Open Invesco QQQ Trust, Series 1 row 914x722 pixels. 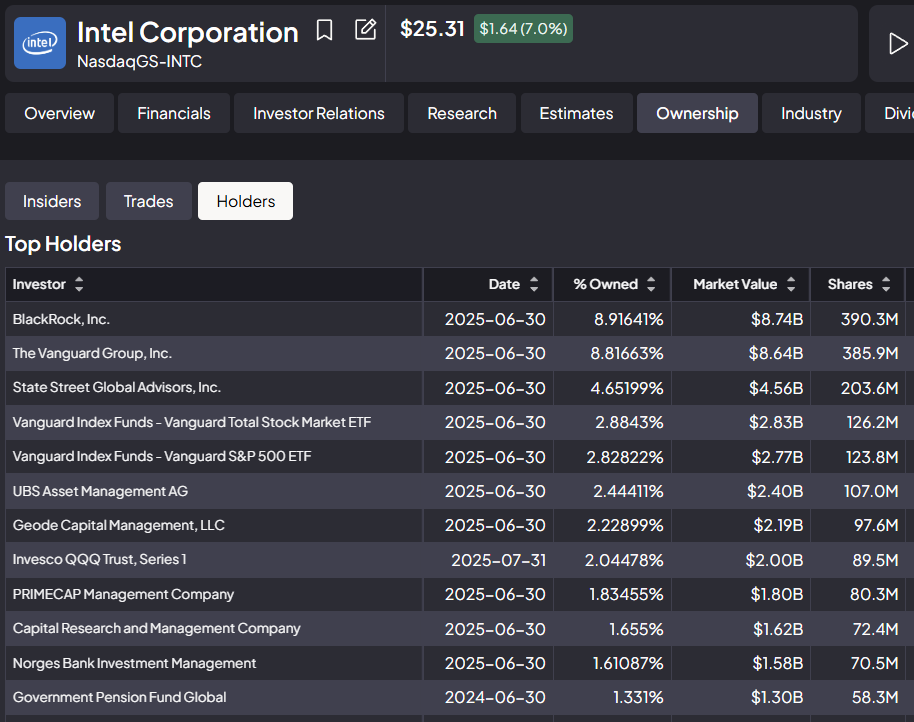pyautogui.click(x=455, y=559)
